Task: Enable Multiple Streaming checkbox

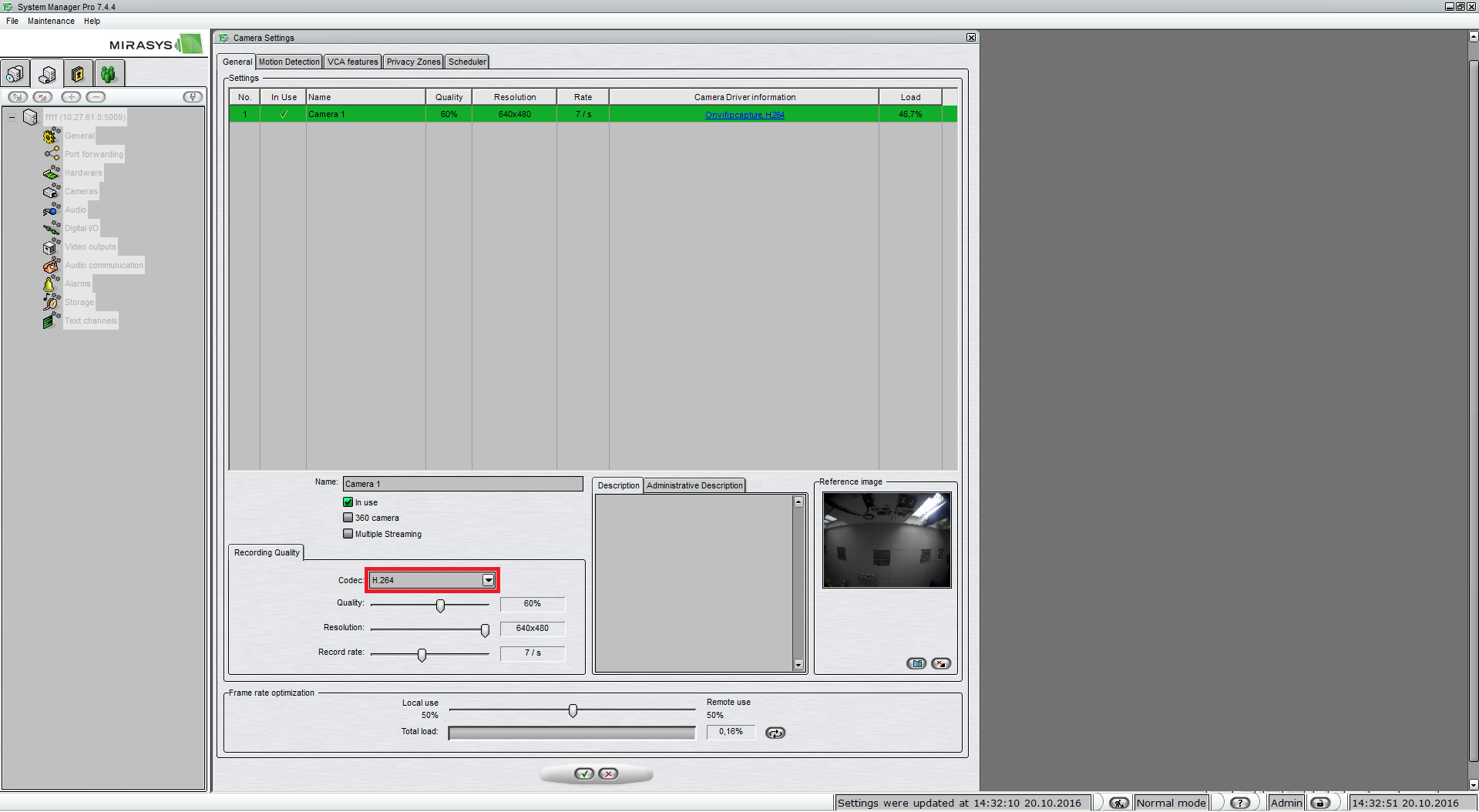Action: point(348,534)
